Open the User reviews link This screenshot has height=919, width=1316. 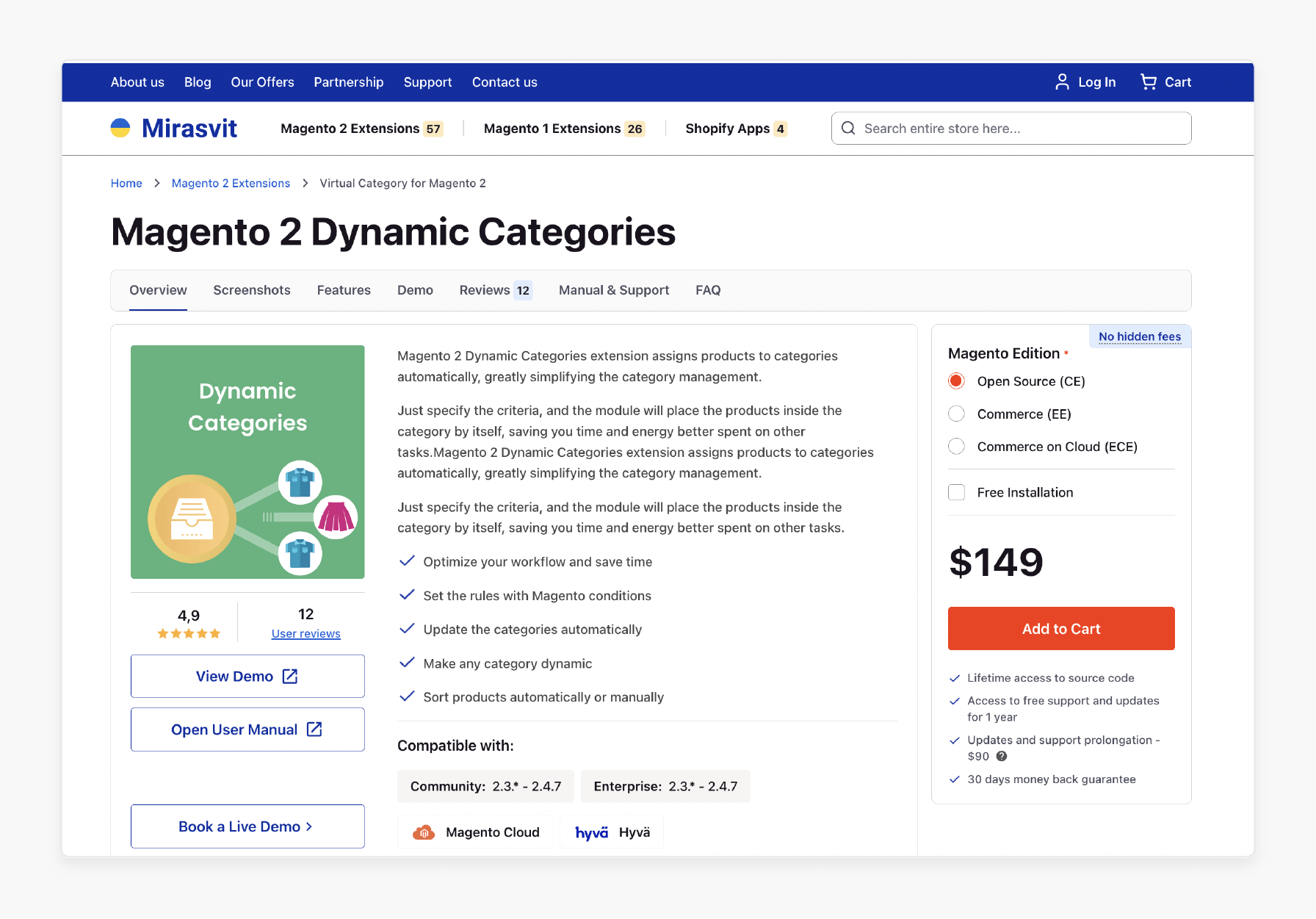[305, 633]
